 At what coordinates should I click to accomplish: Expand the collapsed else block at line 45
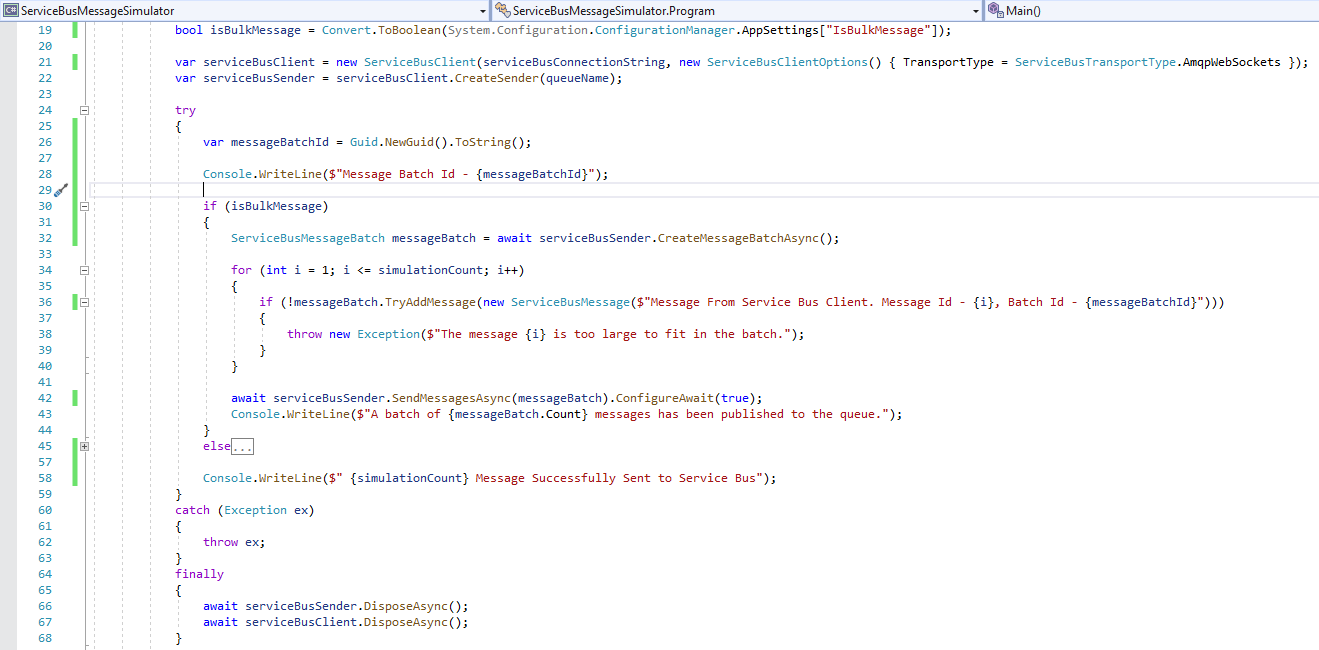coord(84,446)
